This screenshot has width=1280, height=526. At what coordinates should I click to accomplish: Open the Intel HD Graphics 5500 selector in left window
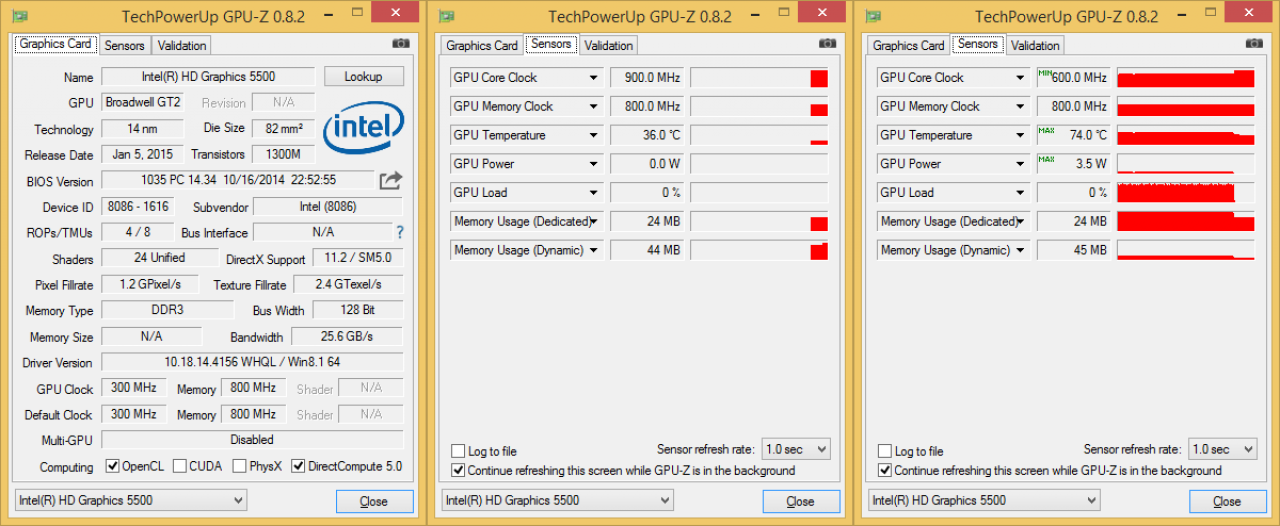click(x=131, y=500)
